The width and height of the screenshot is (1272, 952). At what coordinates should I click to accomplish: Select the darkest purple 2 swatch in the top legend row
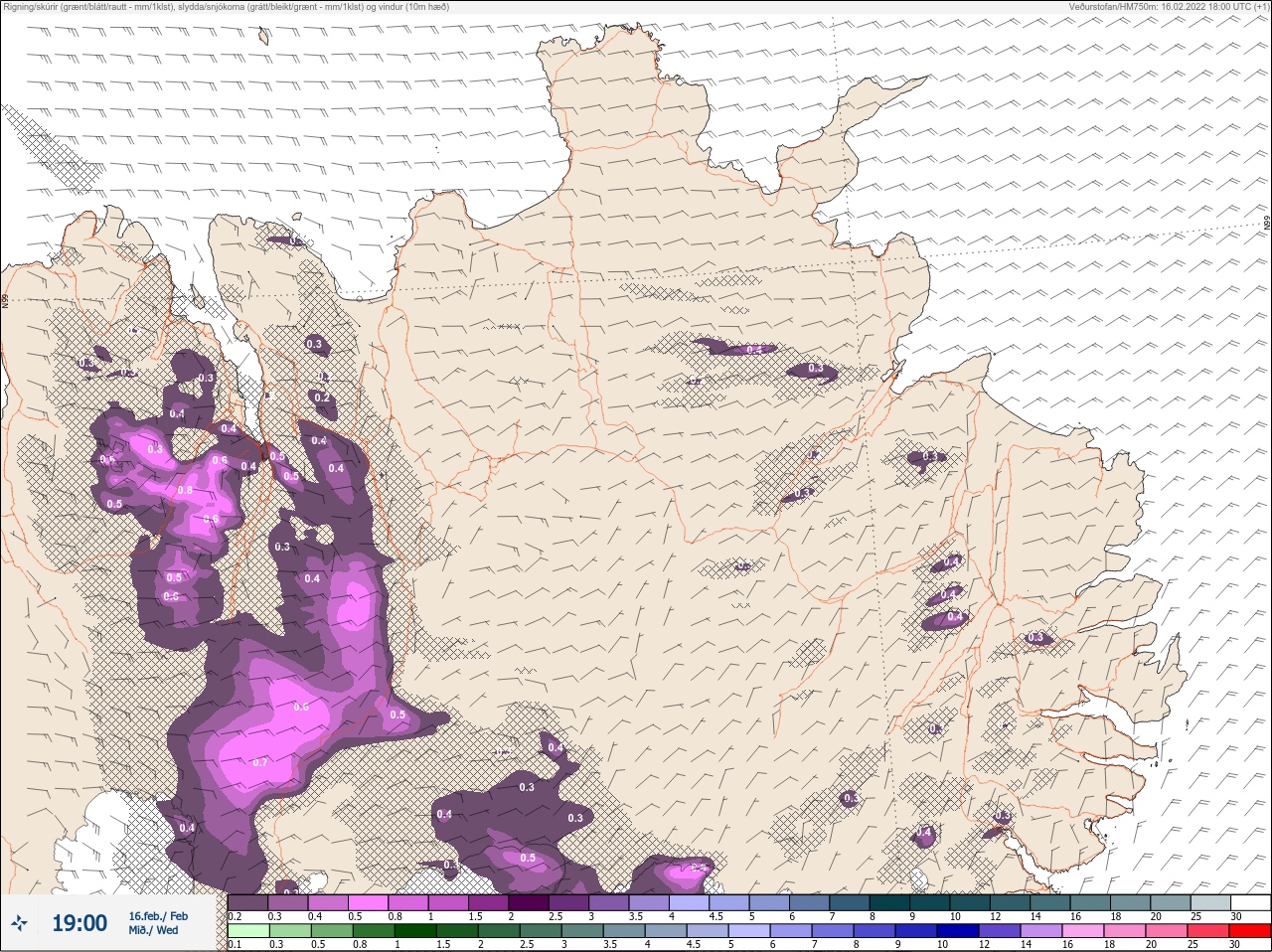(529, 902)
